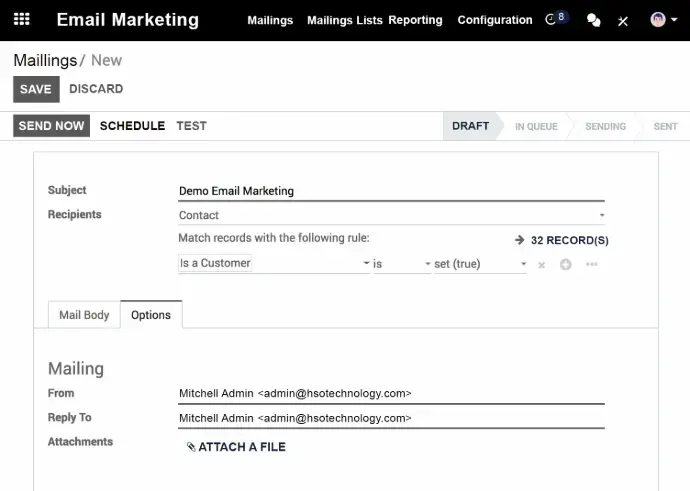This screenshot has height=491, width=690.
Task: Add a new filter rule with plus icon
Action: tap(565, 265)
